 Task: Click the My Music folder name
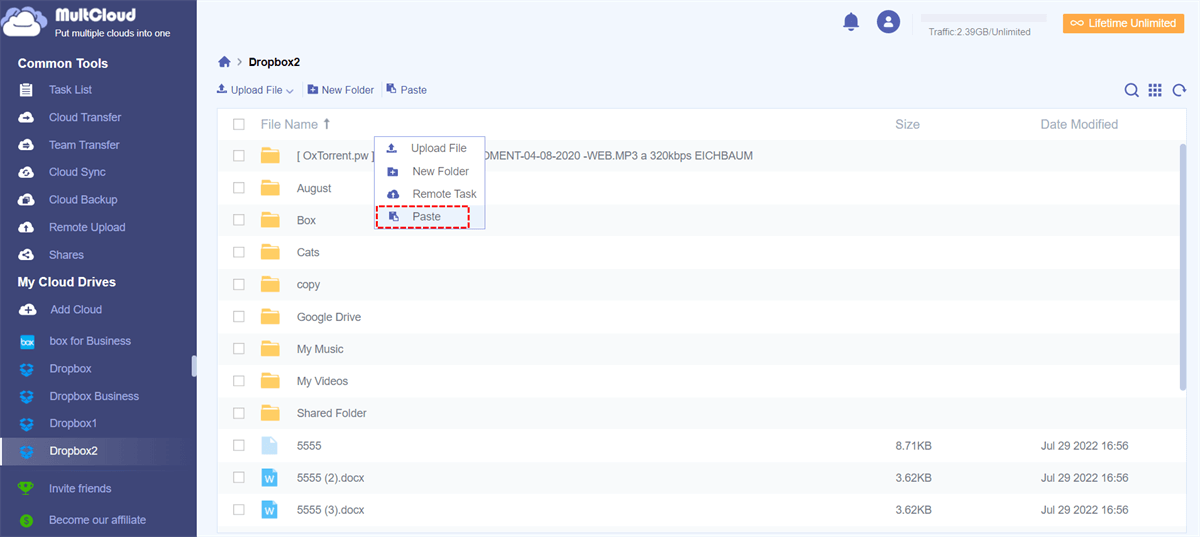pos(320,349)
